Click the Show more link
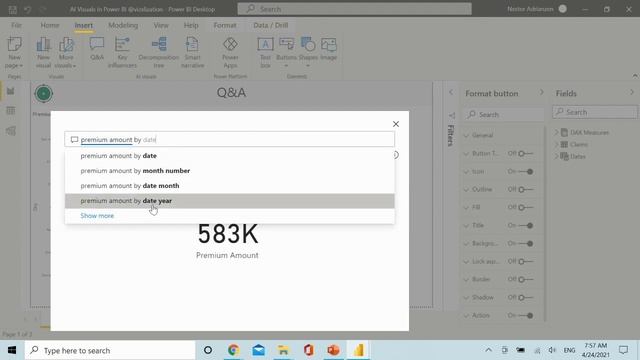Viewport: 640px width, 360px height. (97, 216)
